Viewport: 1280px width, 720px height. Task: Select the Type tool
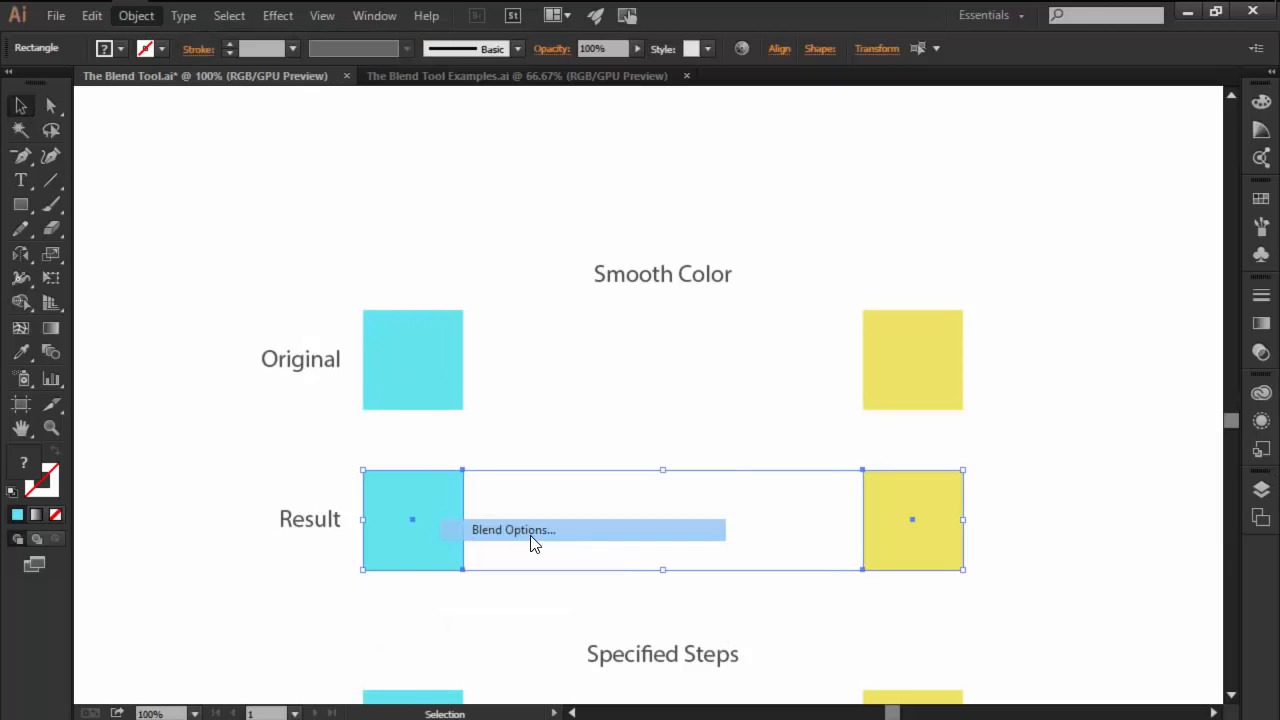click(x=20, y=180)
